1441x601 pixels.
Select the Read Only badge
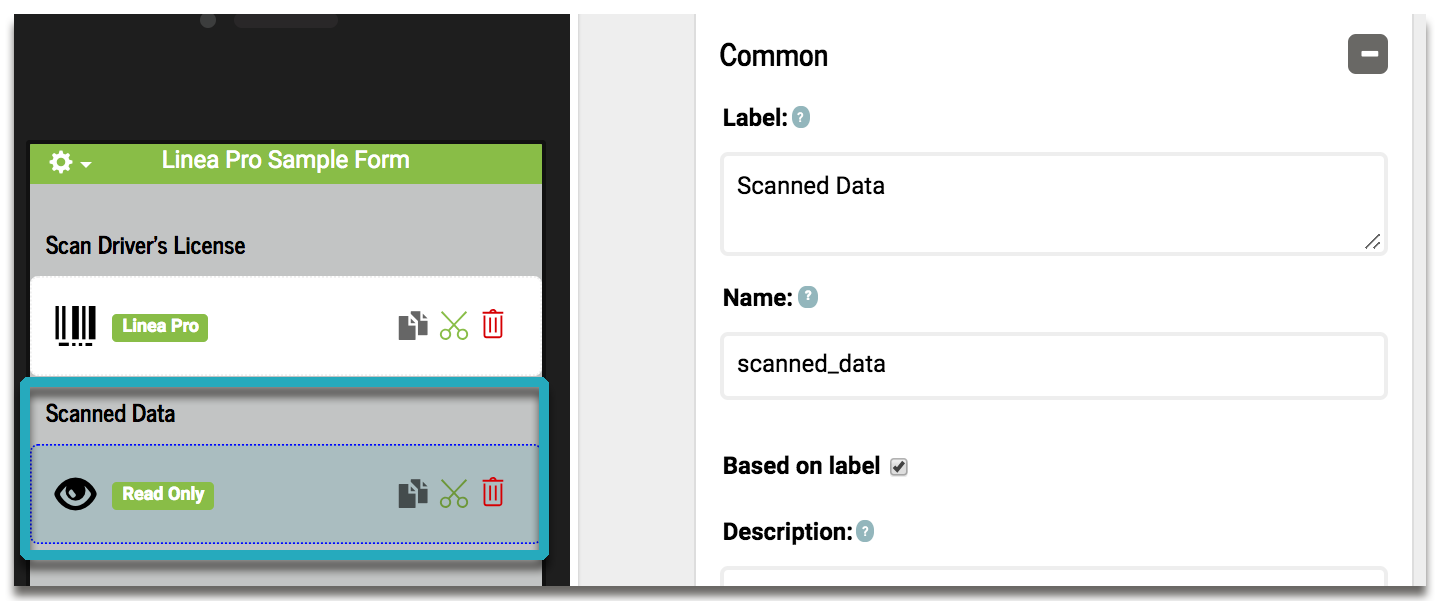163,494
